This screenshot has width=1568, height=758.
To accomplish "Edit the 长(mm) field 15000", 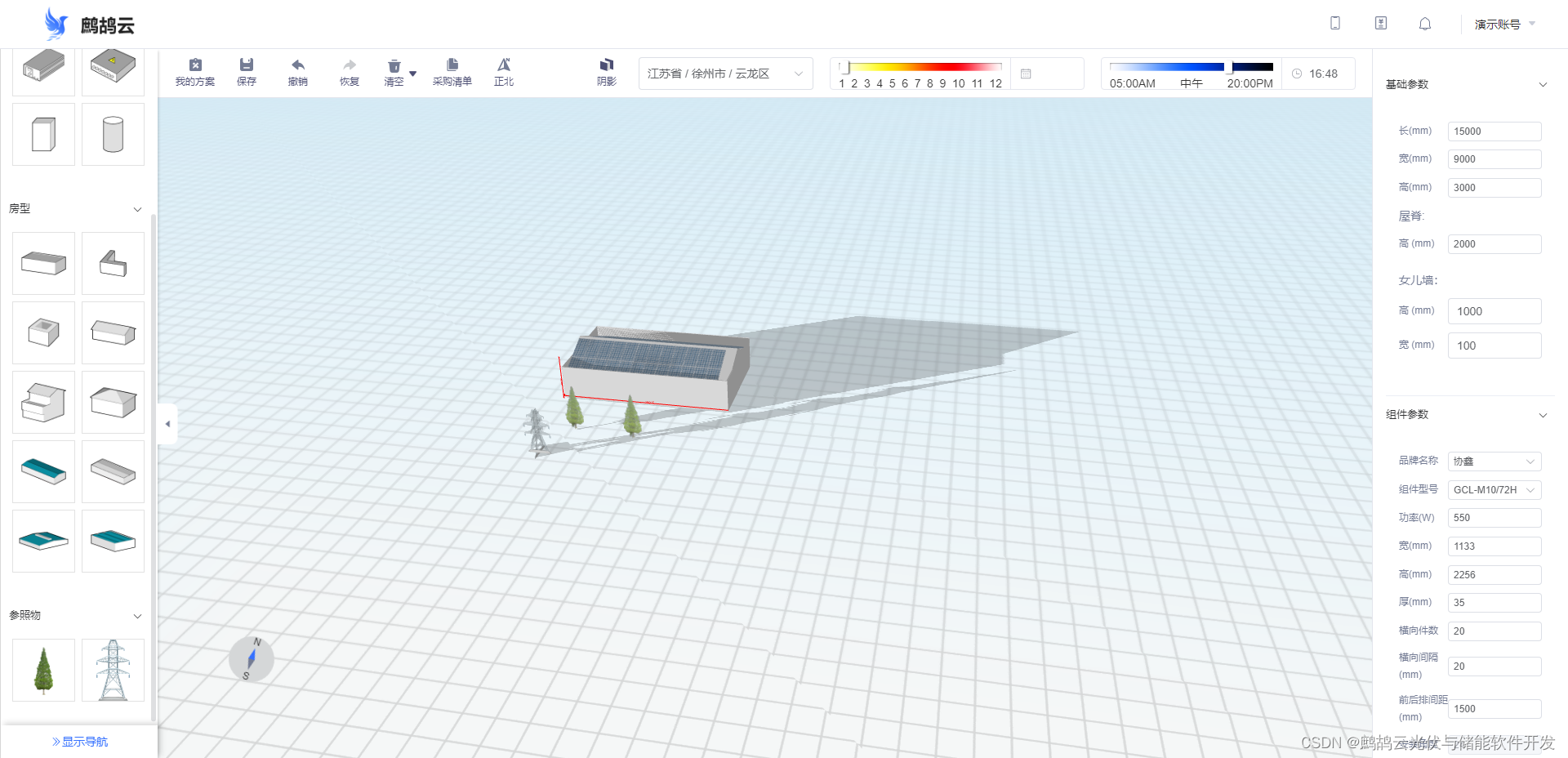I will point(1494,132).
